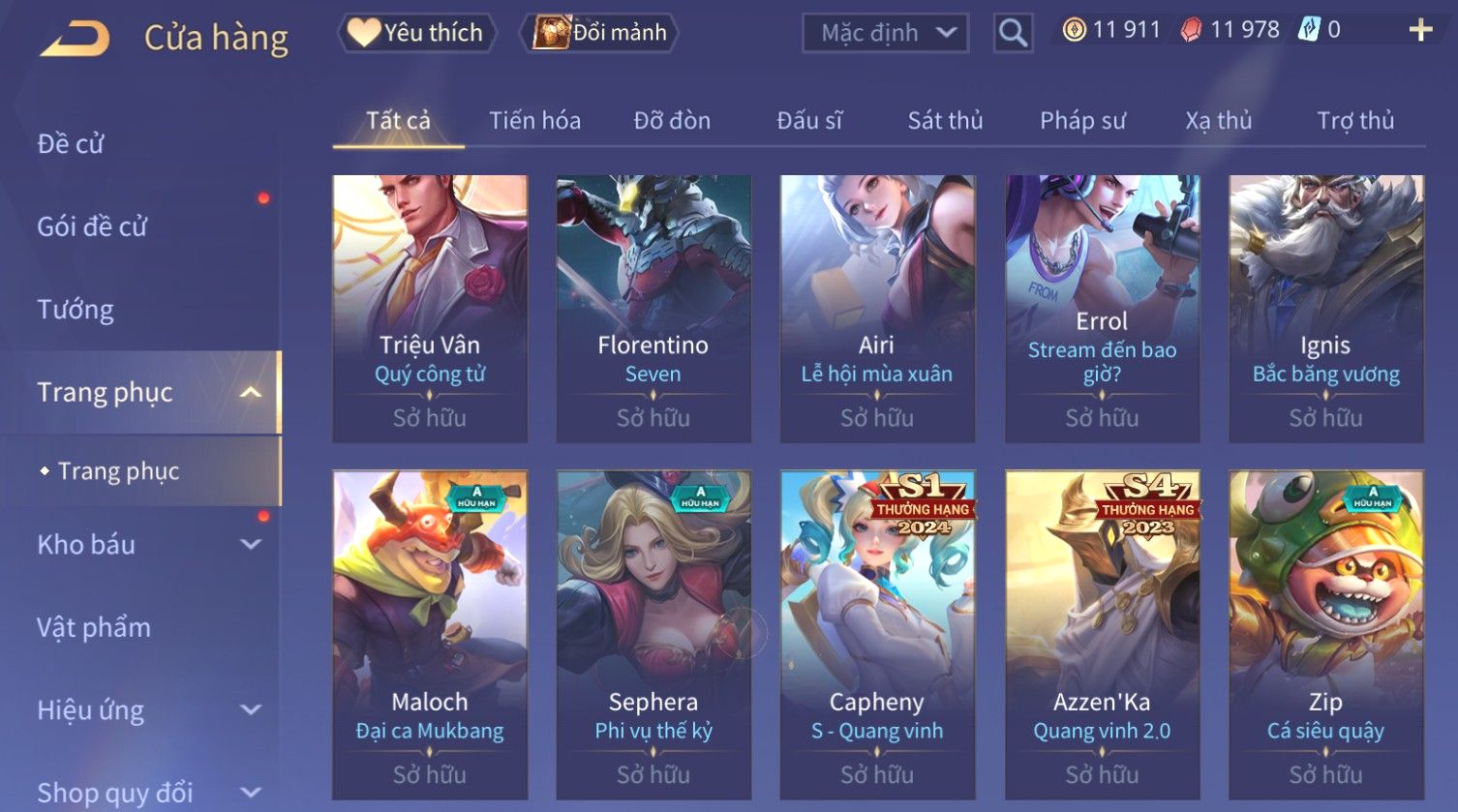Expand the Kho báu sidebar section
The height and width of the screenshot is (812, 1458).
251,544
